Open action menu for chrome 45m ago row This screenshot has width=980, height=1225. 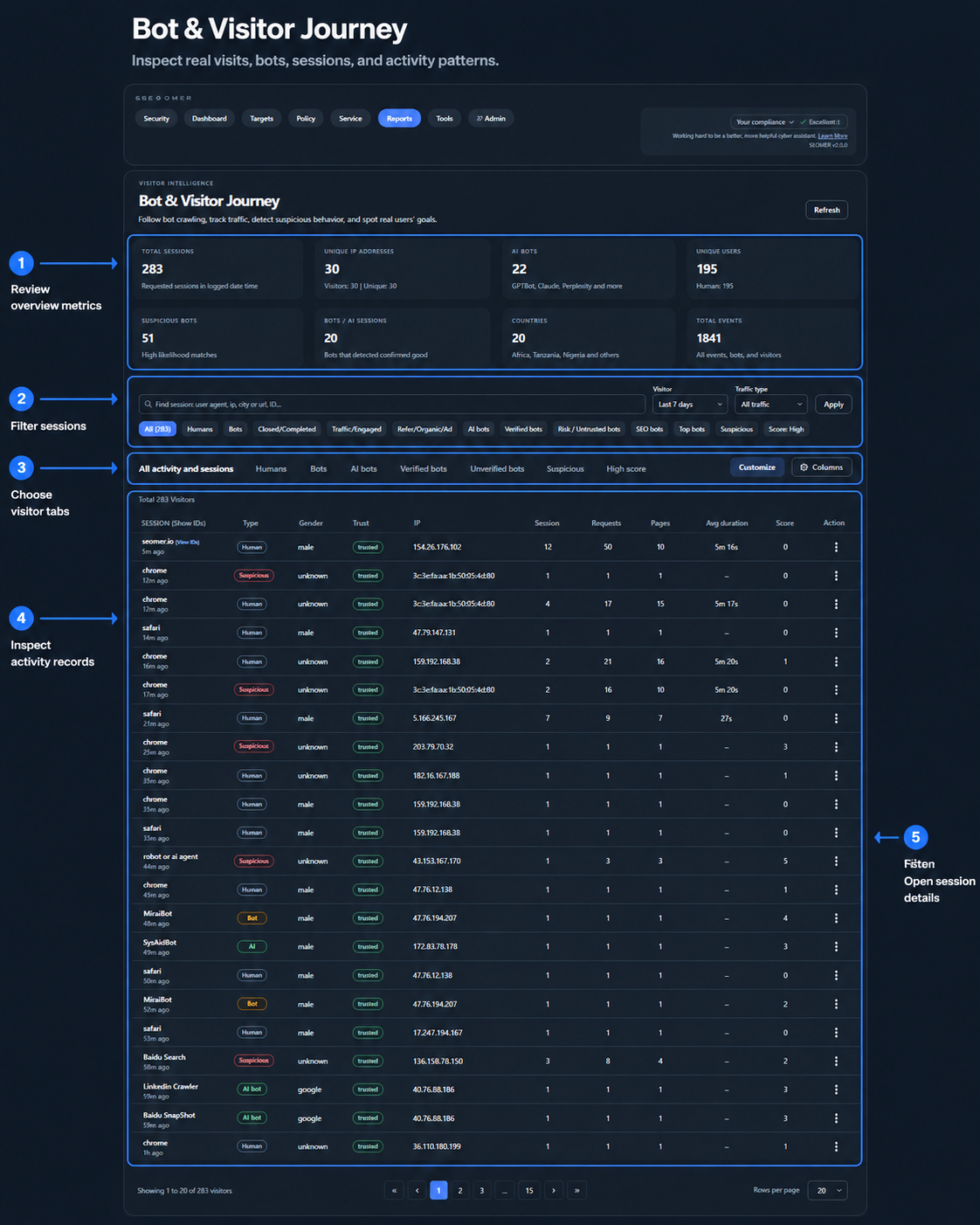(836, 889)
